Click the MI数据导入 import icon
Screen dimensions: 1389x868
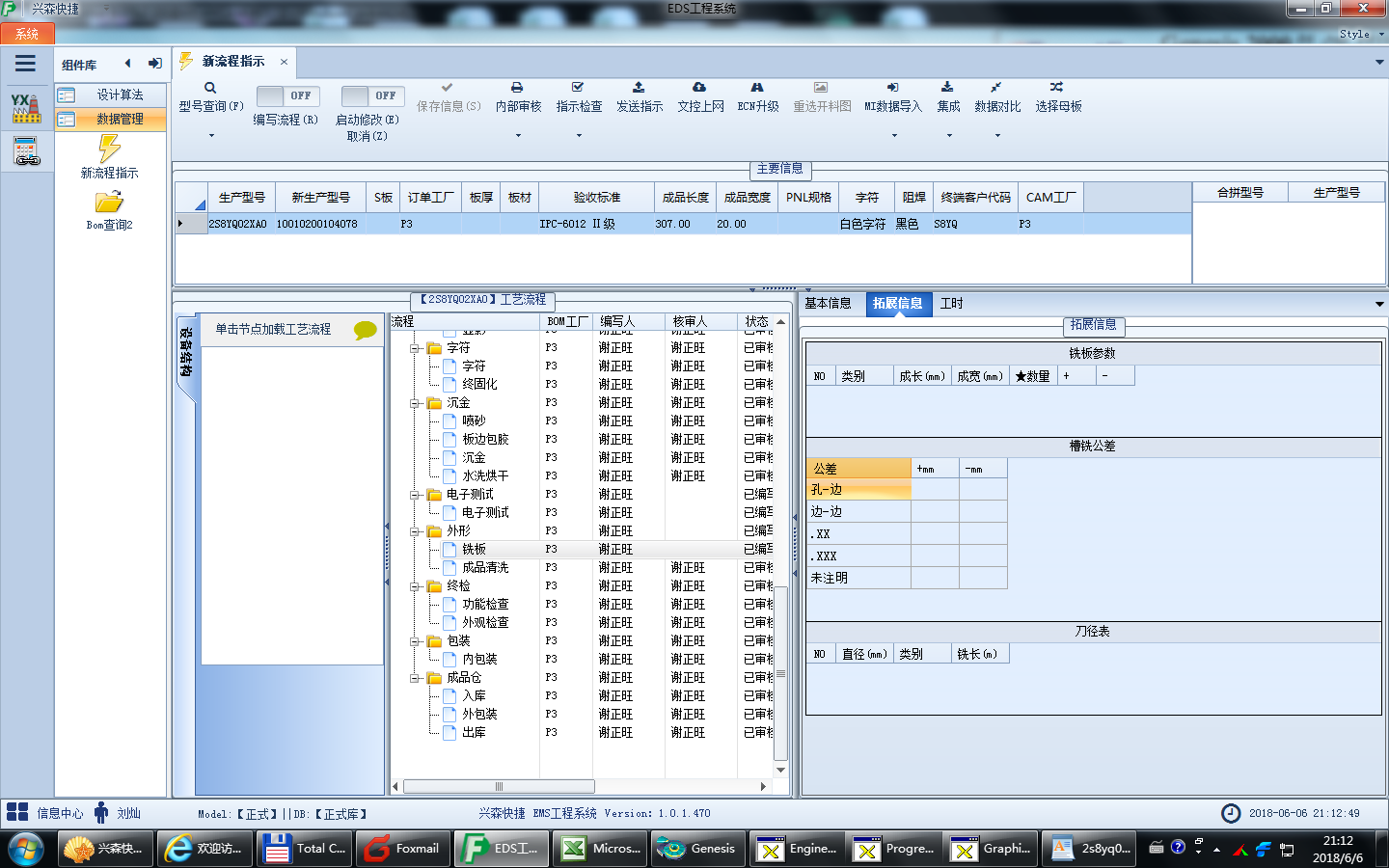tap(892, 87)
